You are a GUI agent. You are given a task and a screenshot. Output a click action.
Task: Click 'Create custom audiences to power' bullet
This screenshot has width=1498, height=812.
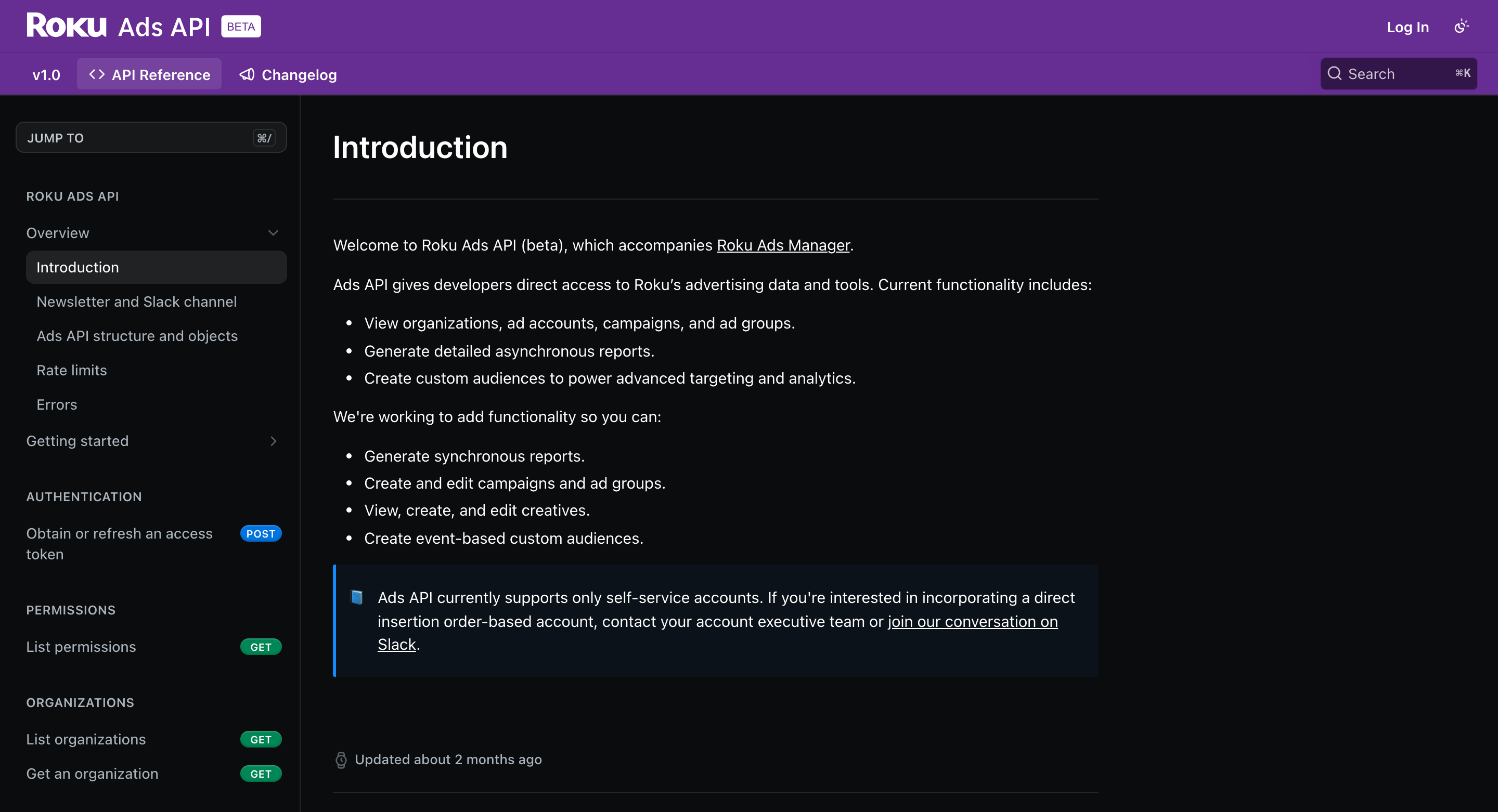point(610,378)
